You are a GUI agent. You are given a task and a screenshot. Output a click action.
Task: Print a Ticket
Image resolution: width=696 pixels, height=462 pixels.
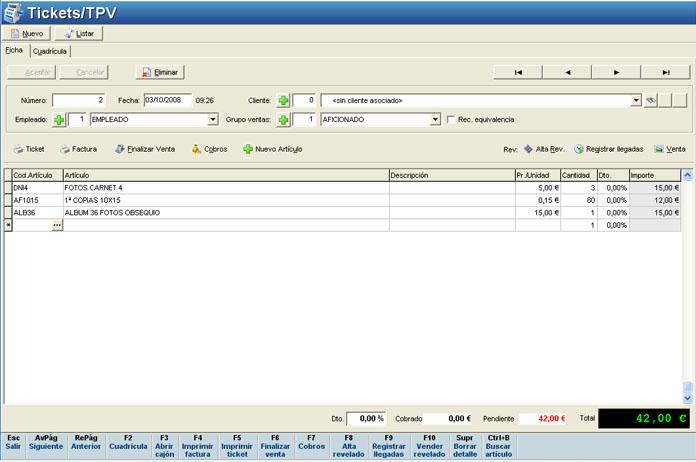(29, 150)
